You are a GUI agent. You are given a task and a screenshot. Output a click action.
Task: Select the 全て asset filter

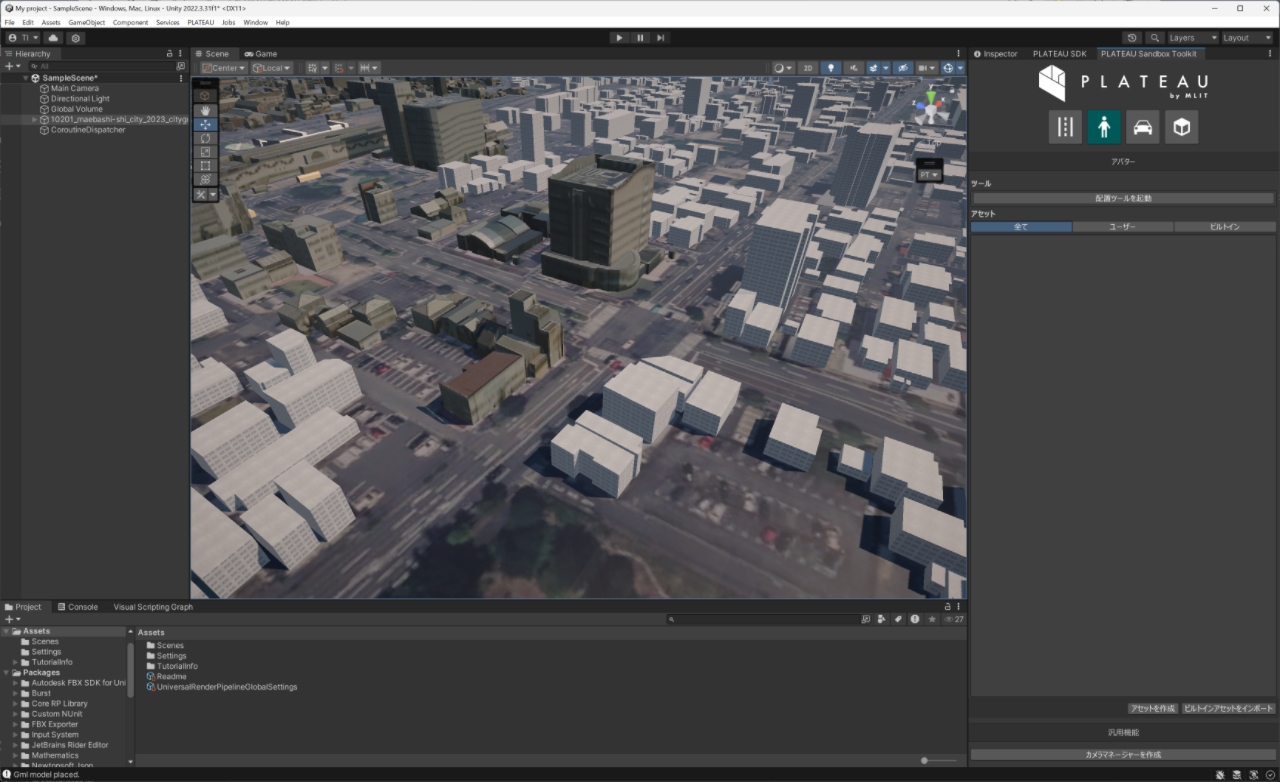pyautogui.click(x=1021, y=227)
